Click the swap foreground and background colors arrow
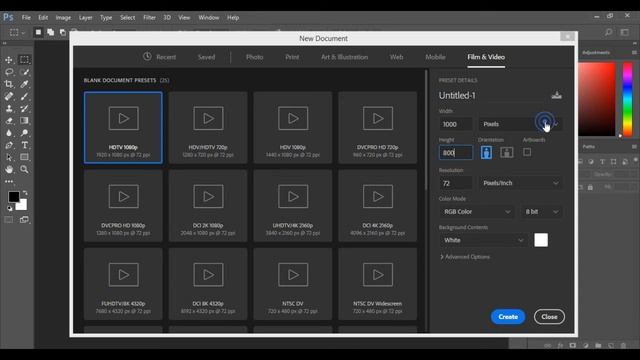Image resolution: width=640 pixels, height=360 pixels. [x=25, y=192]
